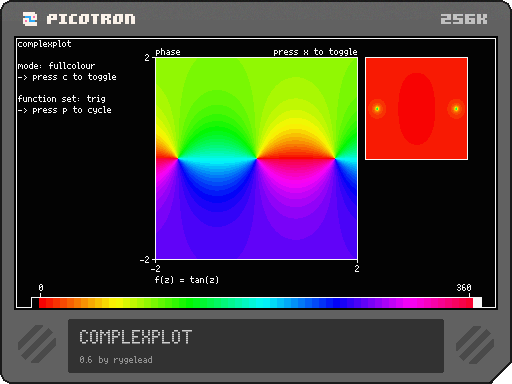Click the red magnitude thumbnail plot

click(x=416, y=108)
